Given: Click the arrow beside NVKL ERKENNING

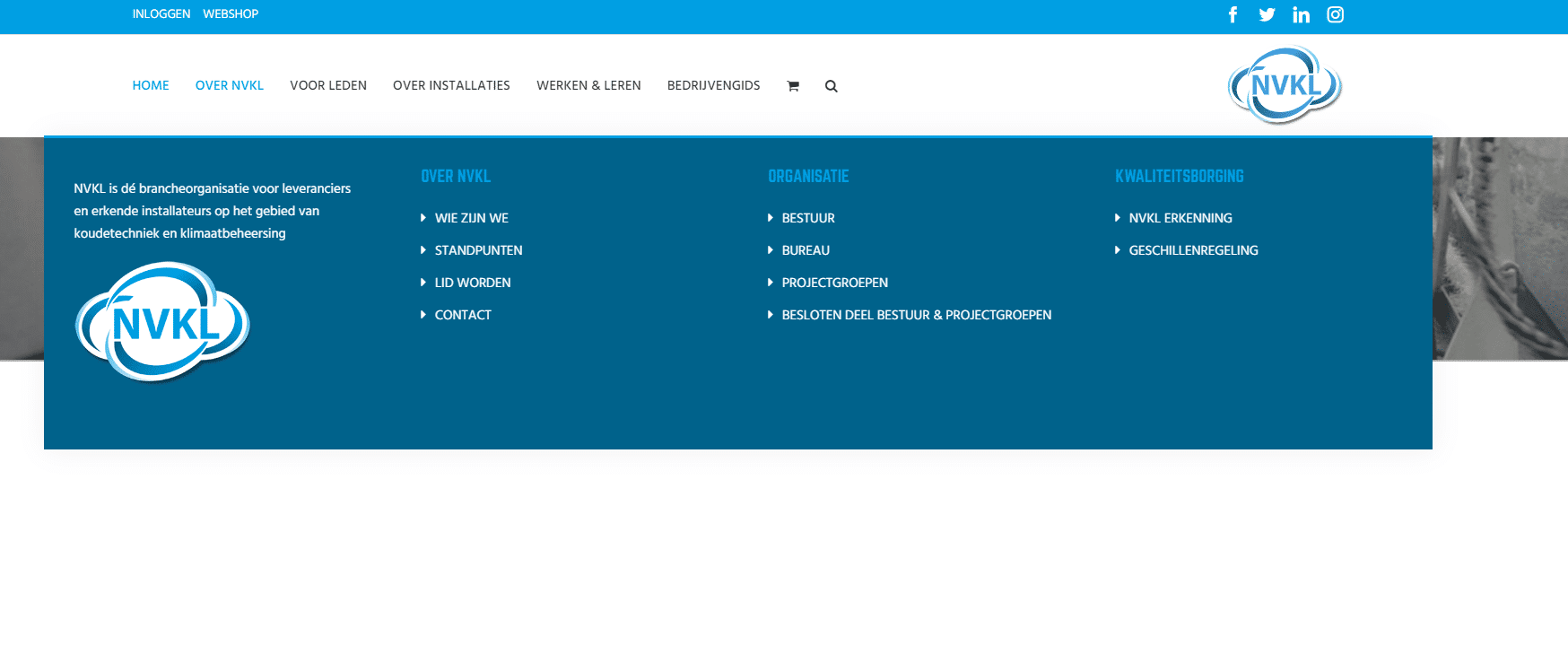Looking at the screenshot, I should pos(1118,218).
